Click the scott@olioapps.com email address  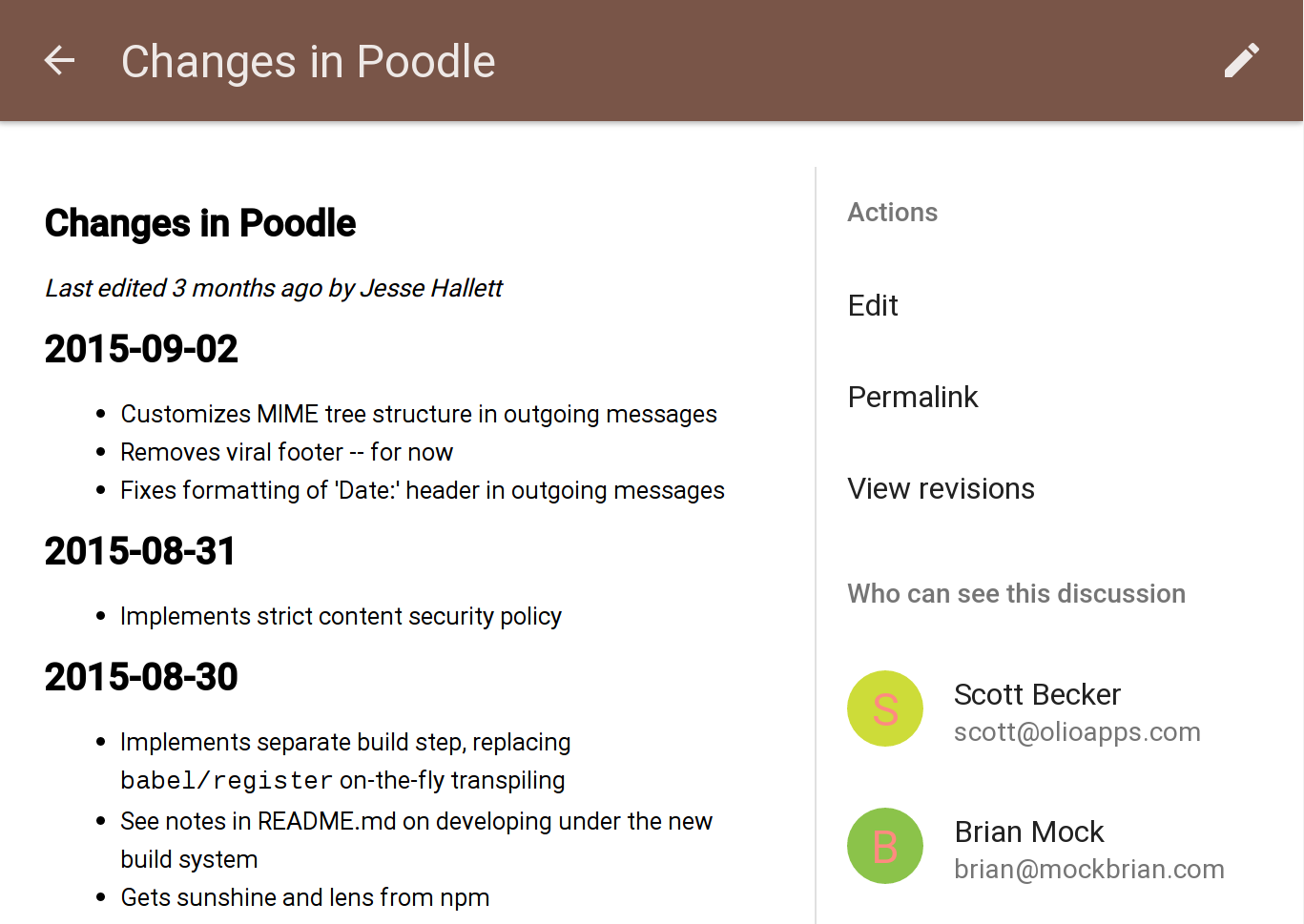[x=1077, y=732]
